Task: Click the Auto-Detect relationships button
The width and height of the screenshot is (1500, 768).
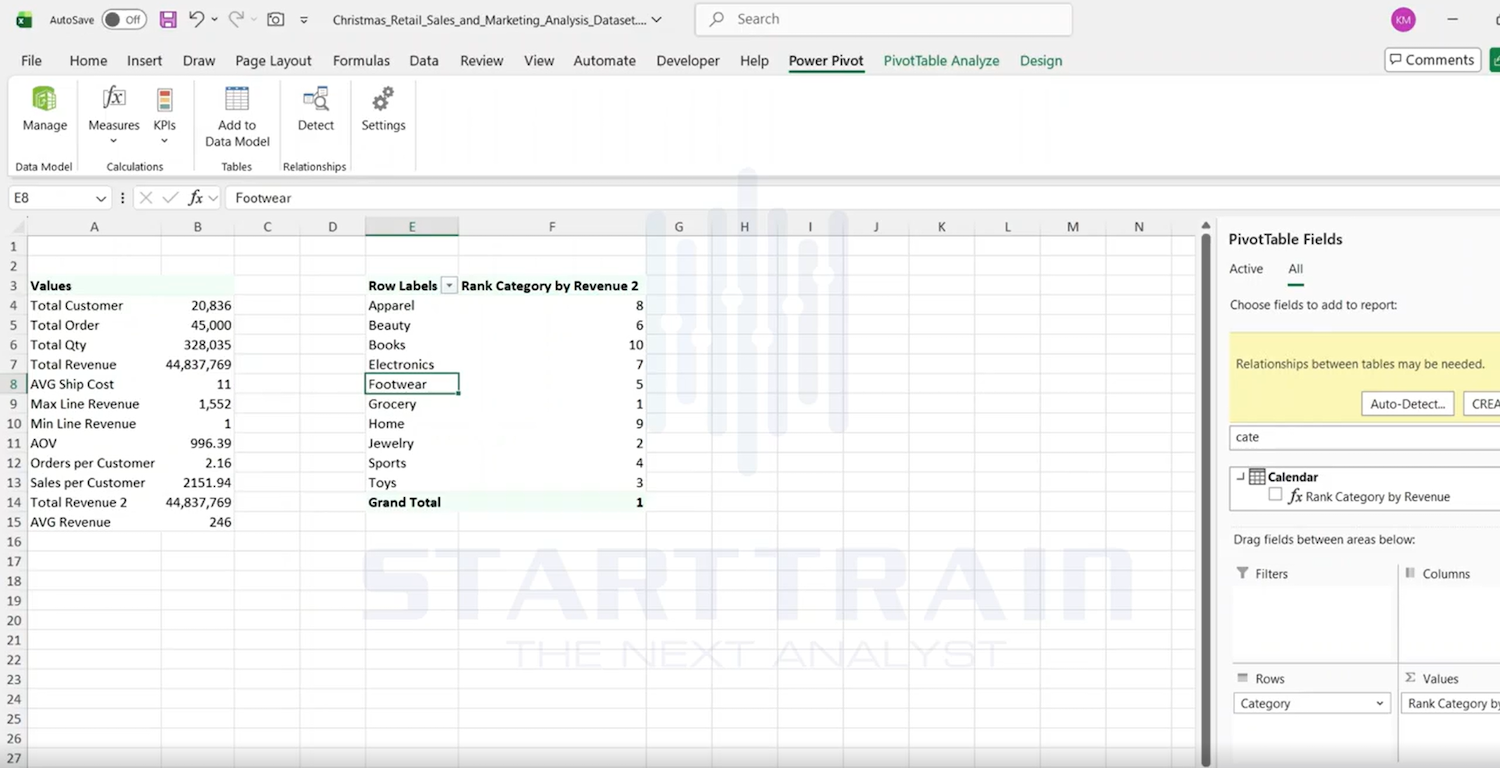Action: tap(1407, 404)
